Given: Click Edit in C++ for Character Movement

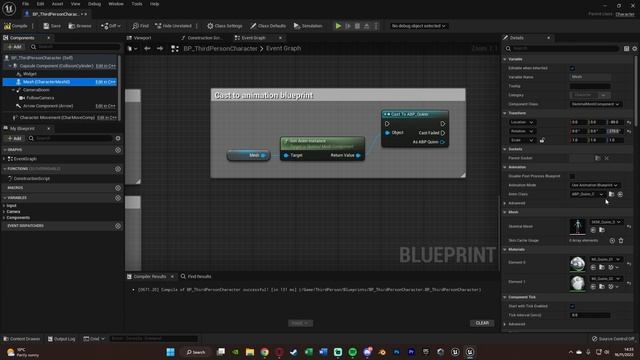Looking at the screenshot, I should click(x=107, y=118).
